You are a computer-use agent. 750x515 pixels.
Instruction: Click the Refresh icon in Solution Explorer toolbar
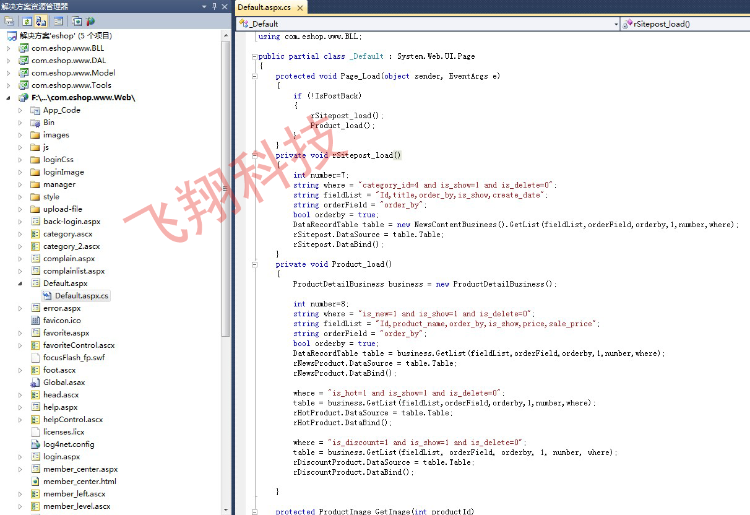[x=25, y=20]
